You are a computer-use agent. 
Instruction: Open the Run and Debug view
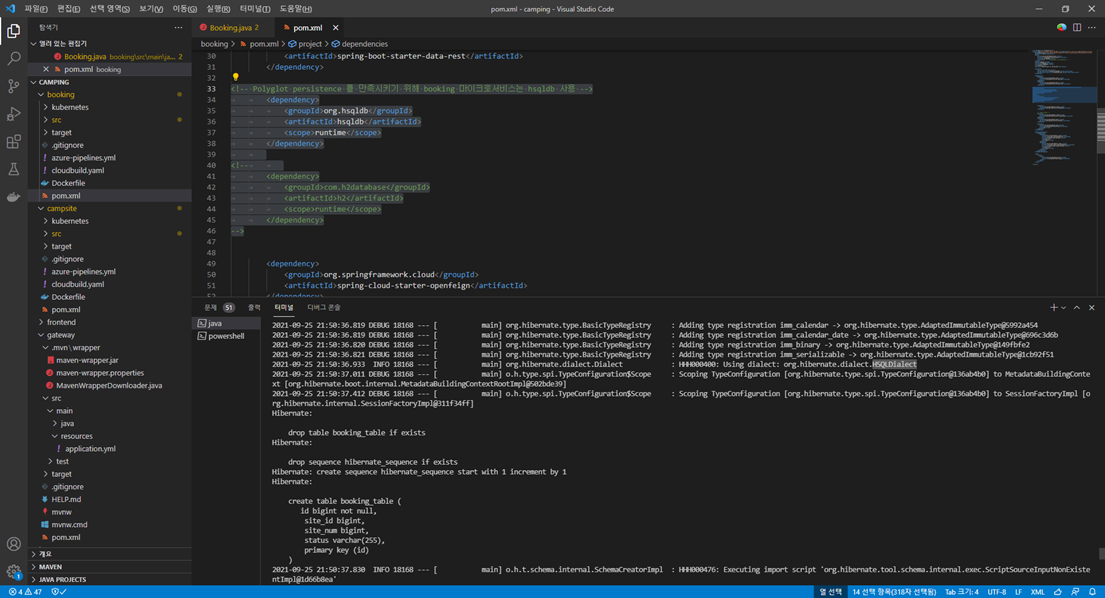[x=13, y=114]
